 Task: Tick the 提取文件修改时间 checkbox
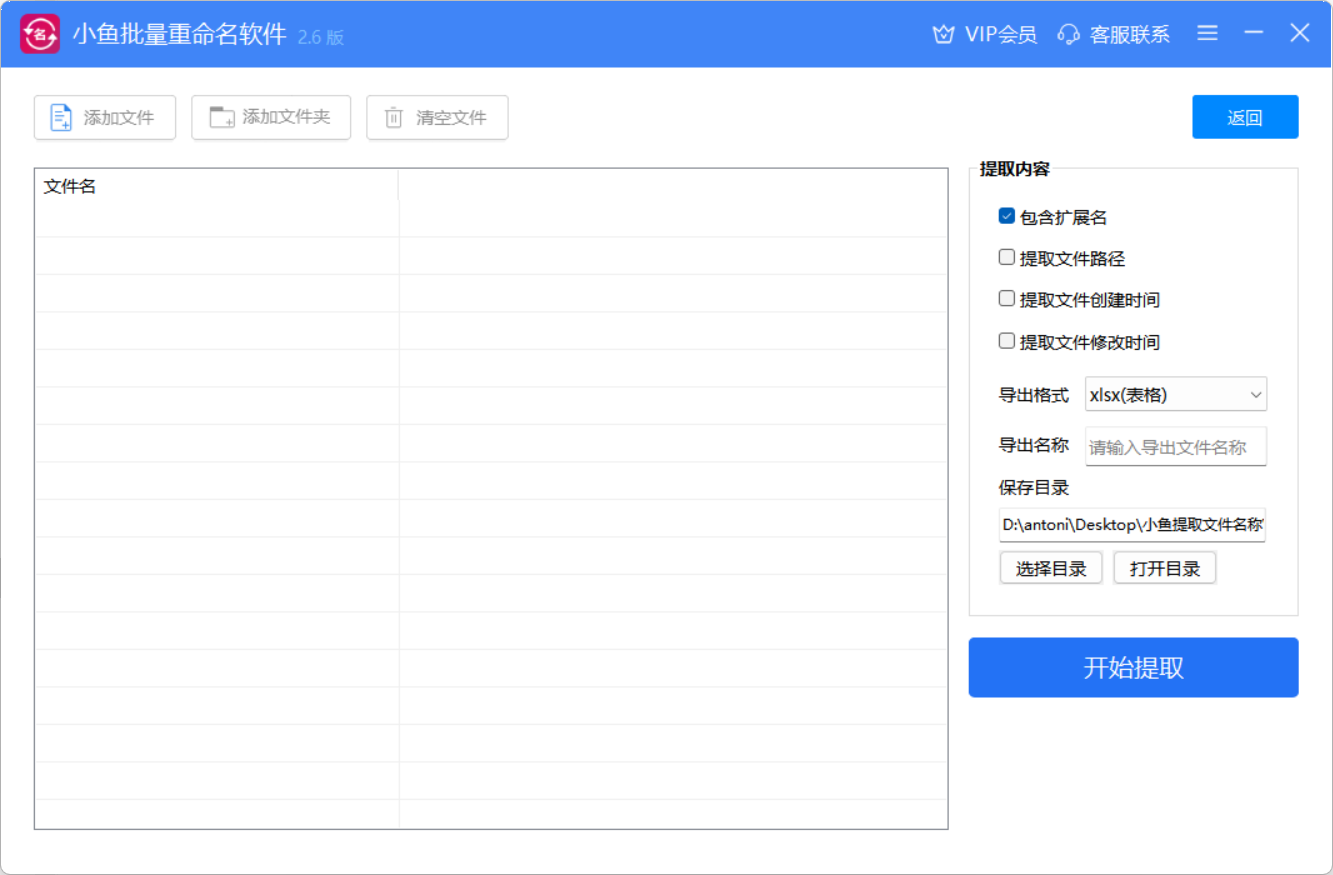[x=1007, y=341]
